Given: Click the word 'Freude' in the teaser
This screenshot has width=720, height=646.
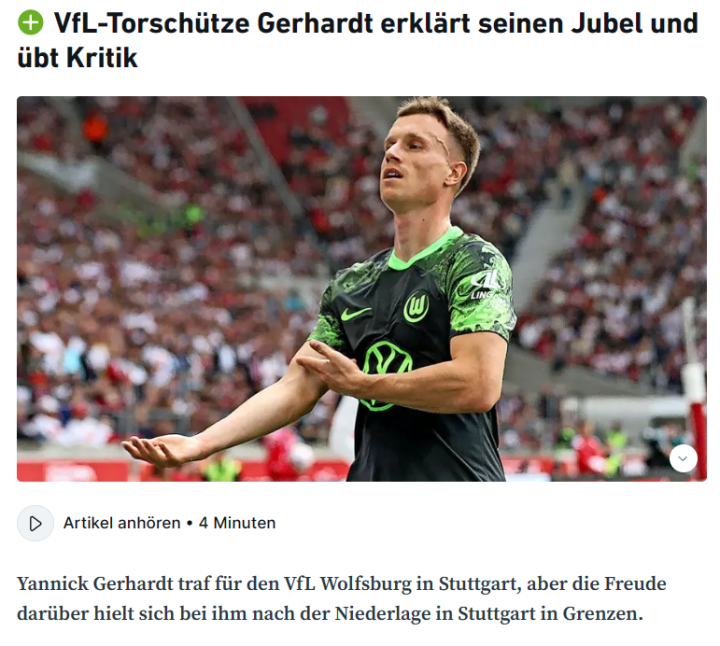Looking at the screenshot, I should point(635,584).
